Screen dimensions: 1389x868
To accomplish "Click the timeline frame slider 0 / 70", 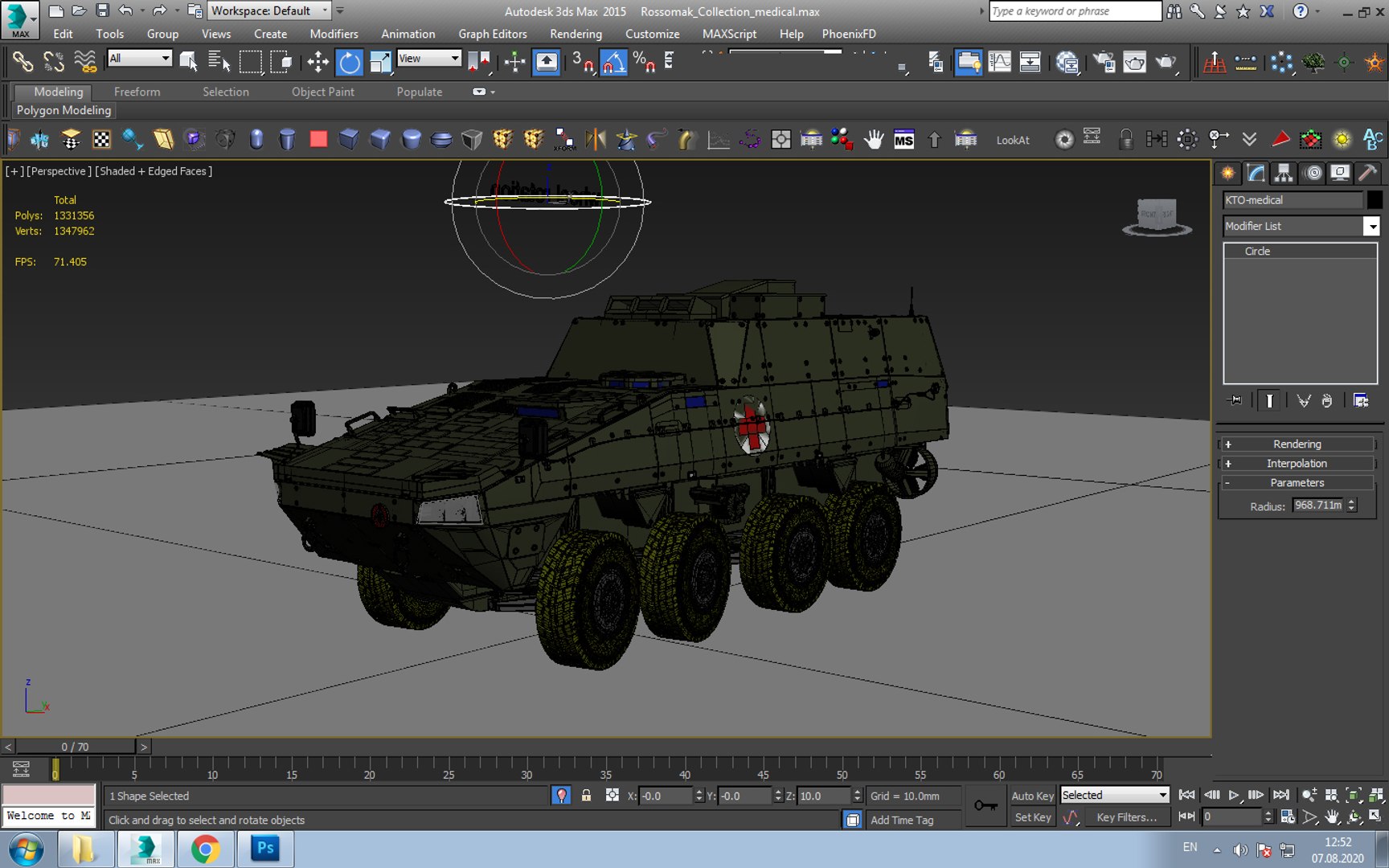I will point(76,747).
